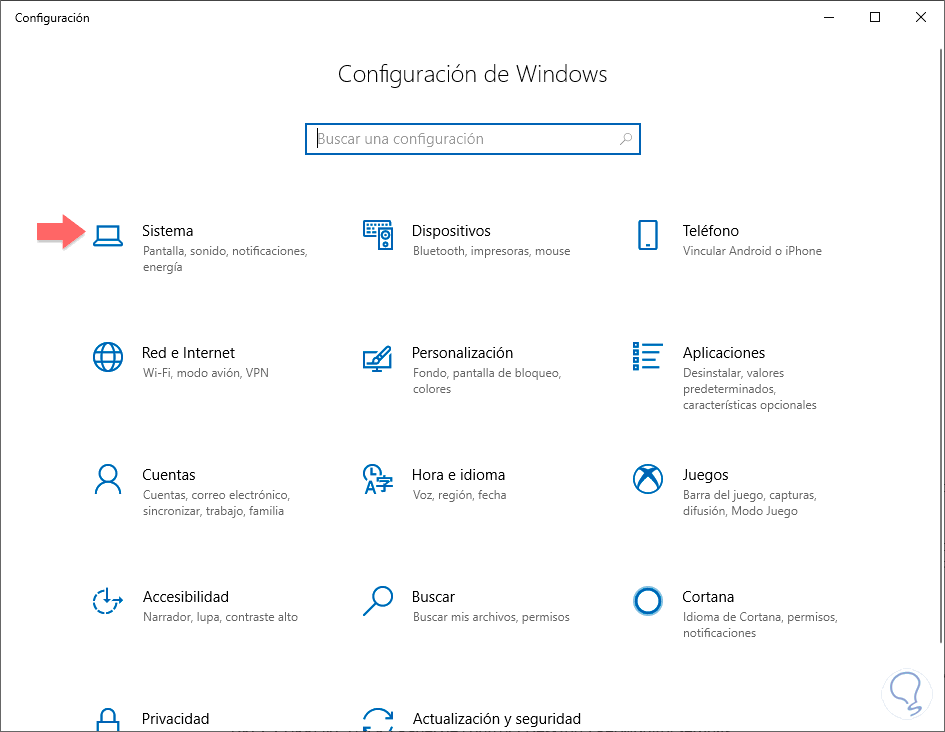Click 'Wi-Fi, modo avión, VPN' description
This screenshot has width=945, height=732.
(206, 372)
